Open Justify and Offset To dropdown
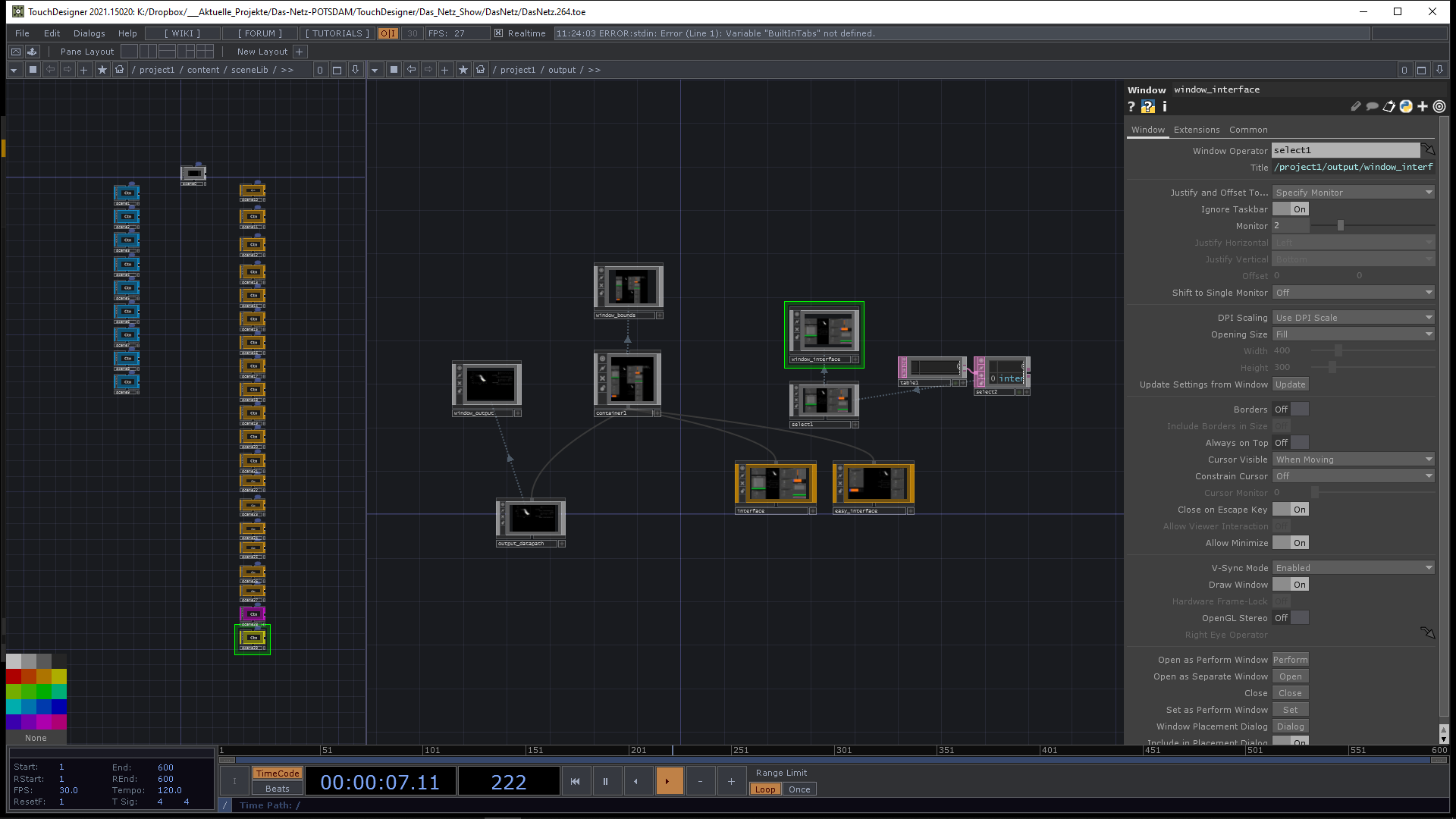Screen dimensions: 1456x819 pyautogui.click(x=1354, y=193)
